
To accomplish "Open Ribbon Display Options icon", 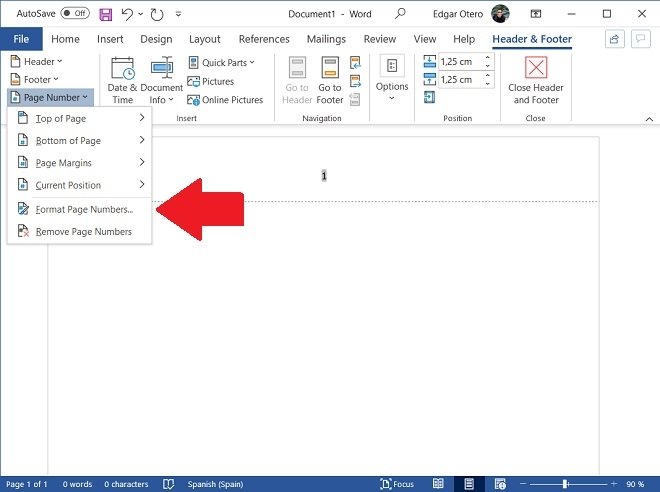I will pyautogui.click(x=535, y=14).
